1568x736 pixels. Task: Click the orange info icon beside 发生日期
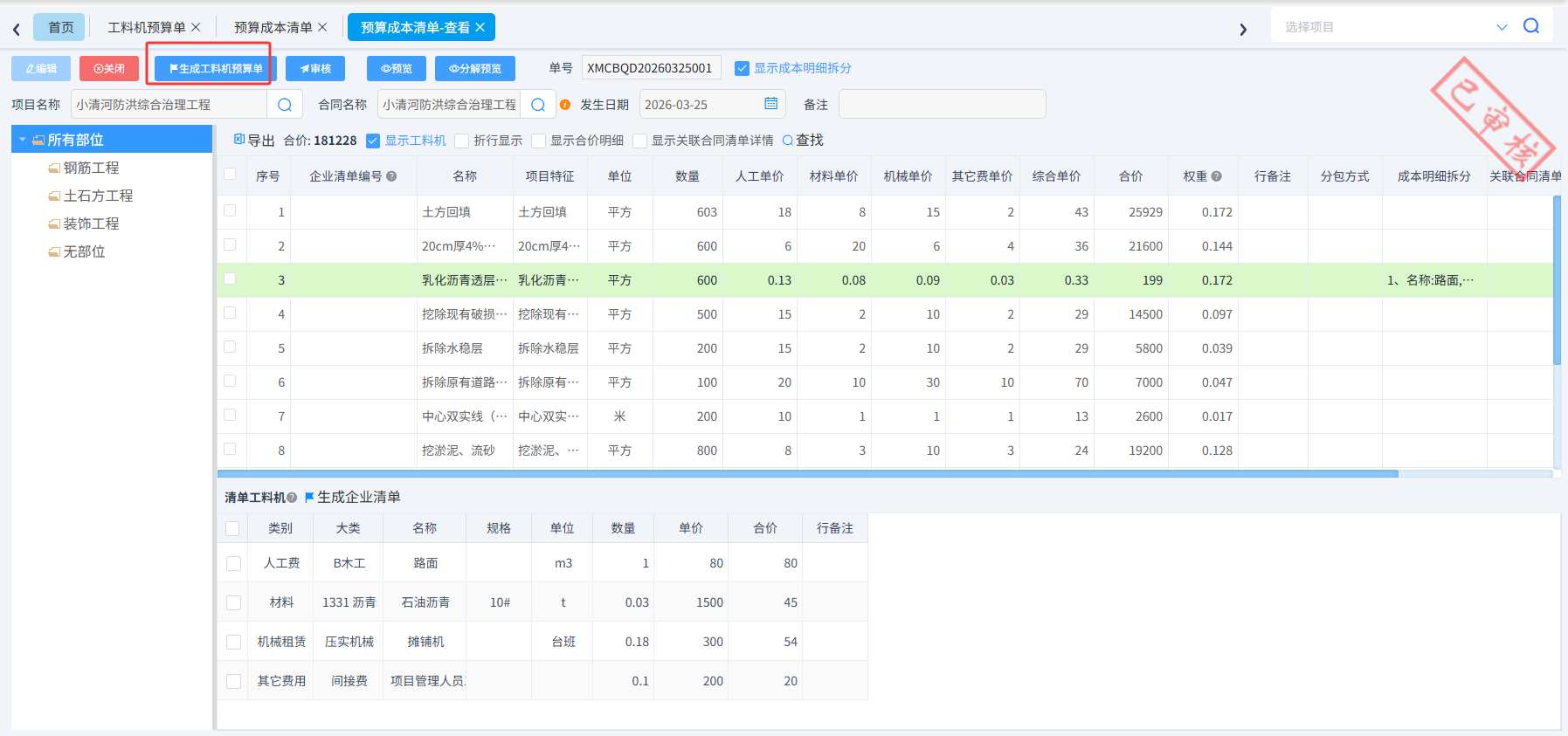click(x=565, y=105)
